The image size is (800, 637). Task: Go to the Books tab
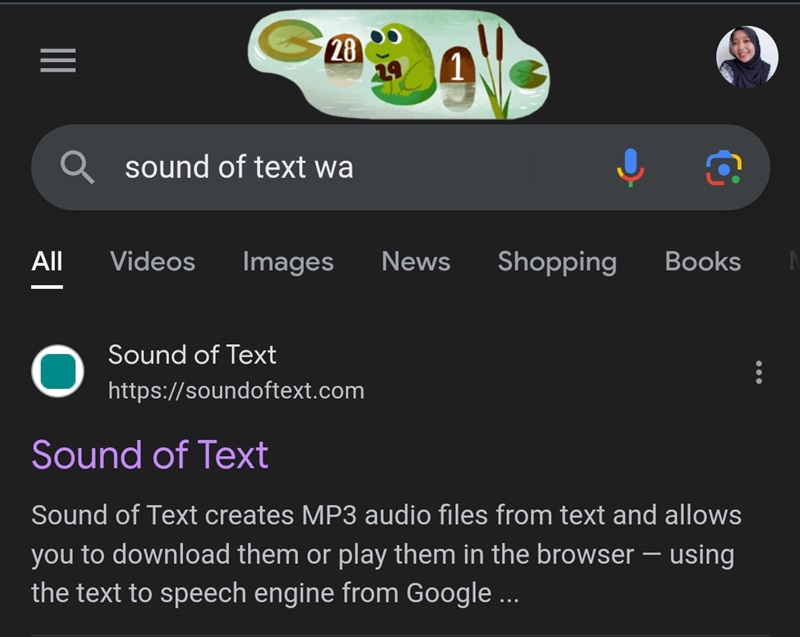tap(703, 262)
